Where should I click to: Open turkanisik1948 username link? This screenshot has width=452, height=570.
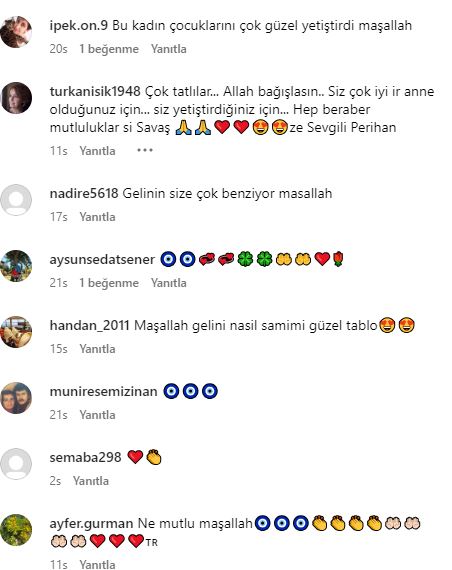[x=95, y=91]
